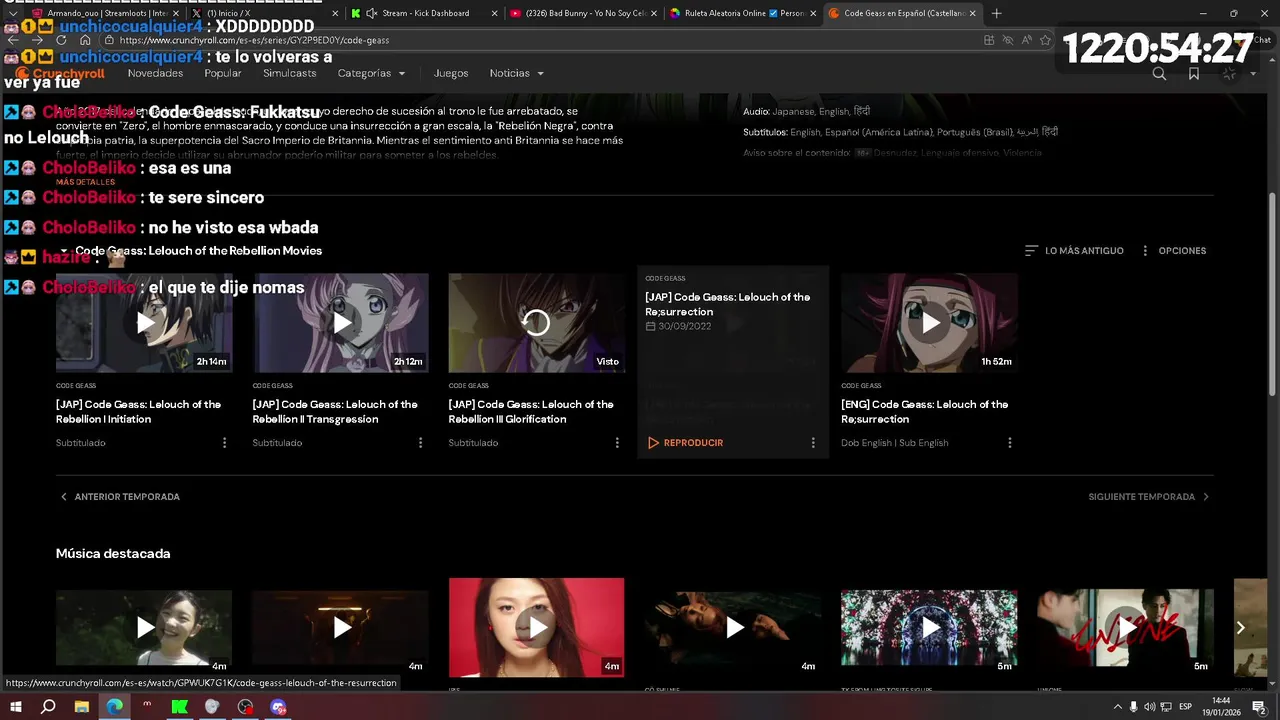This screenshot has height=720, width=1280.
Task: Click the browser address bar URL
Action: point(254,40)
